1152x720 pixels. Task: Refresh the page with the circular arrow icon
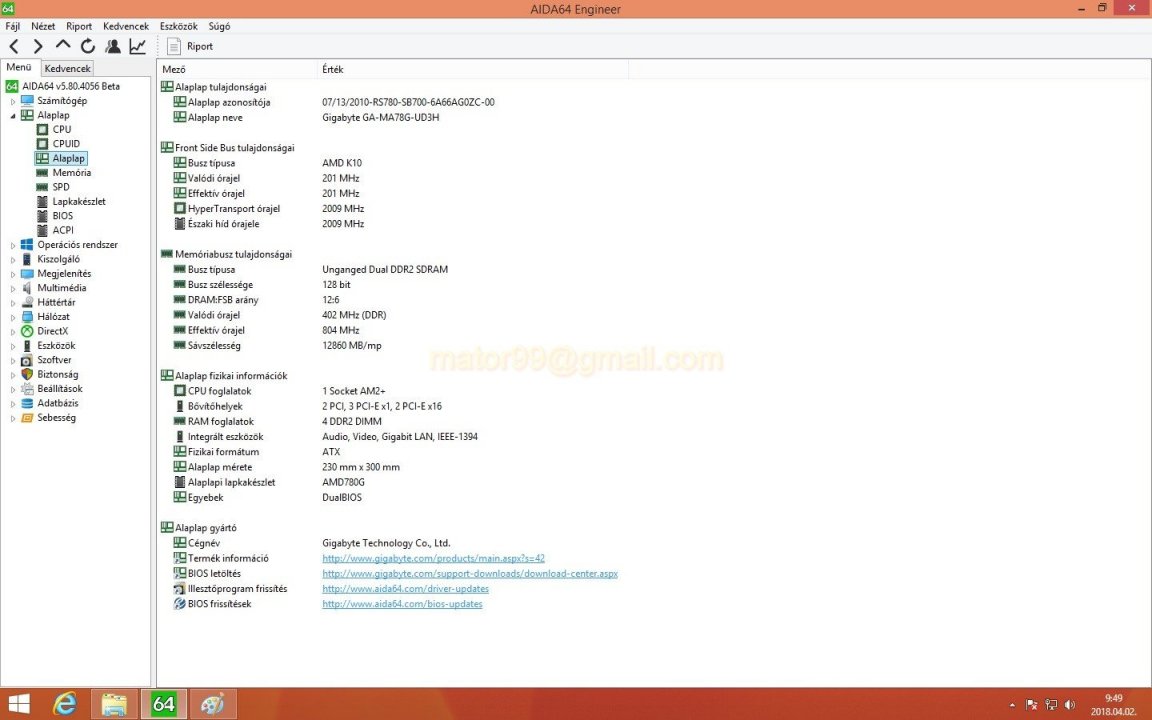(x=88, y=46)
